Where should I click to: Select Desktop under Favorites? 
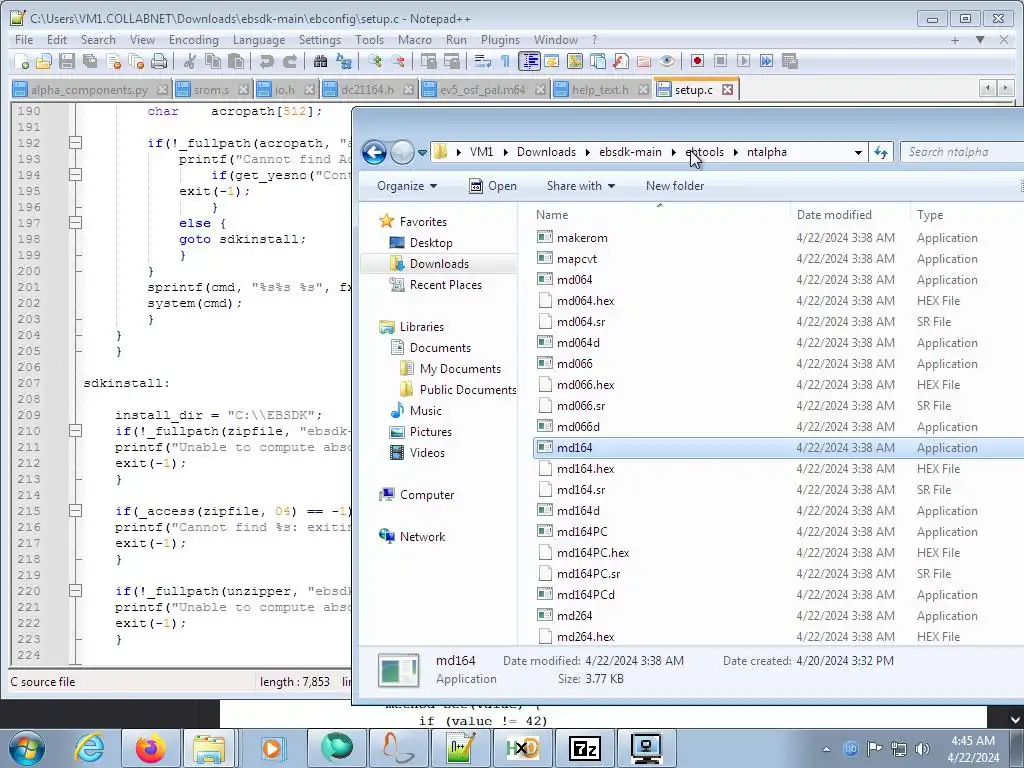coord(430,242)
